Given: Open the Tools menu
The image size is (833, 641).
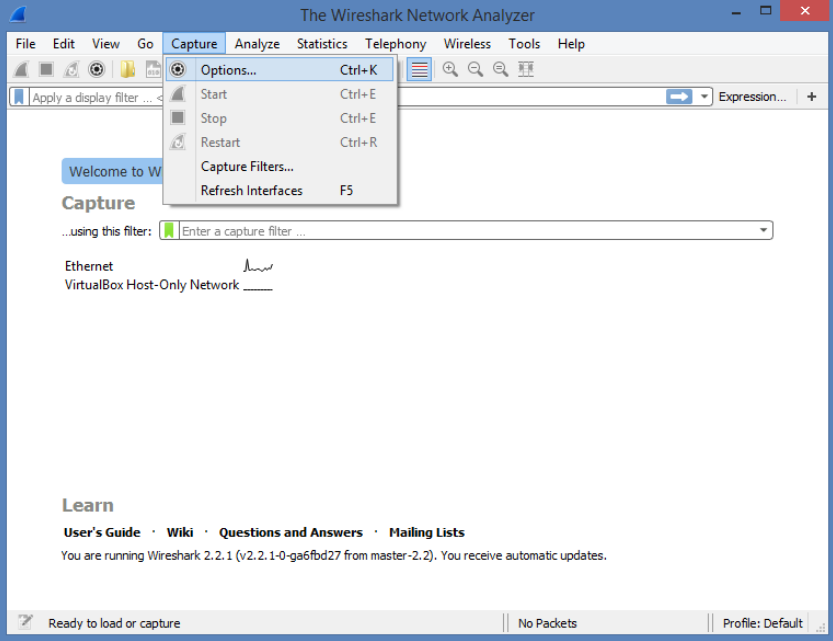Looking at the screenshot, I should (x=524, y=44).
